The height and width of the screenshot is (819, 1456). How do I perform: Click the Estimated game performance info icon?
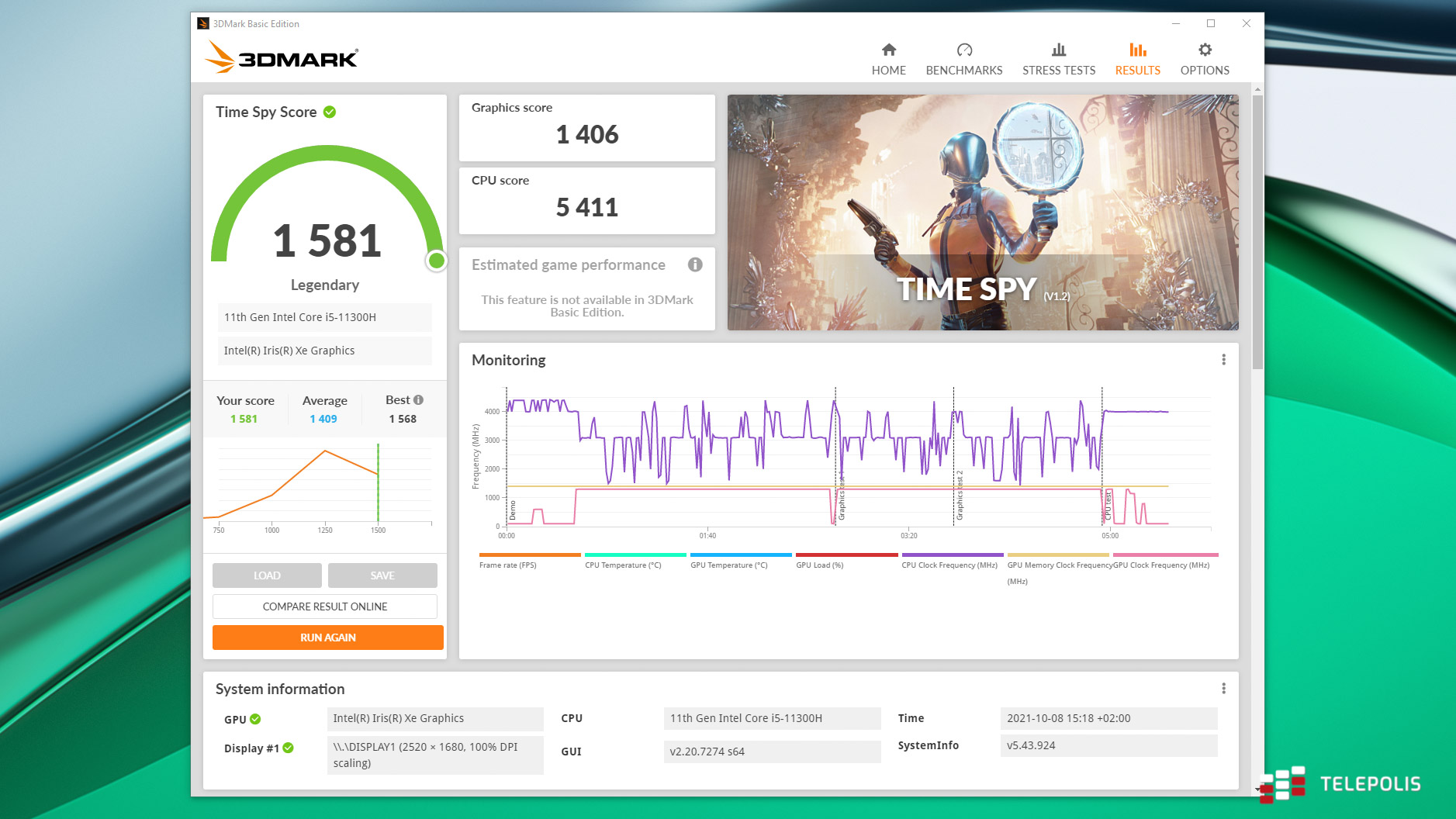[x=695, y=264]
